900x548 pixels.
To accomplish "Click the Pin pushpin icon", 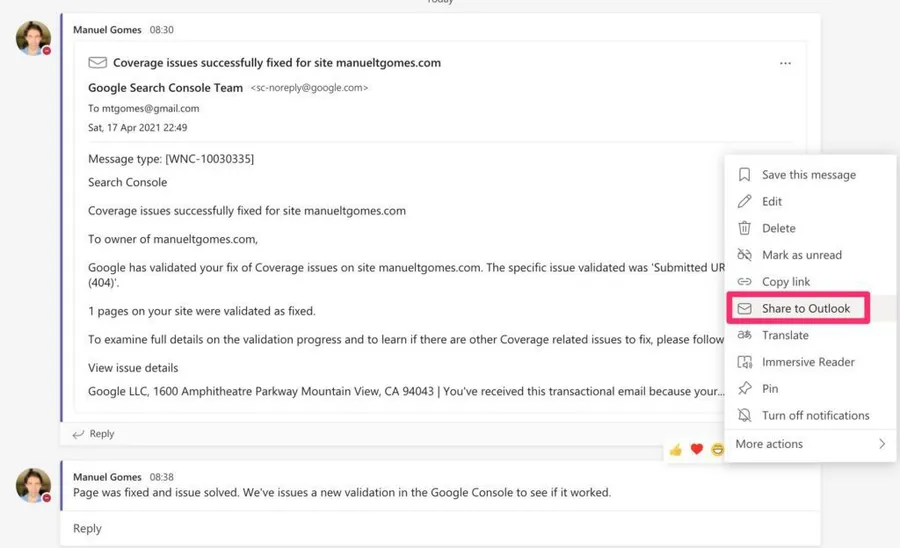I will pyautogui.click(x=744, y=389).
